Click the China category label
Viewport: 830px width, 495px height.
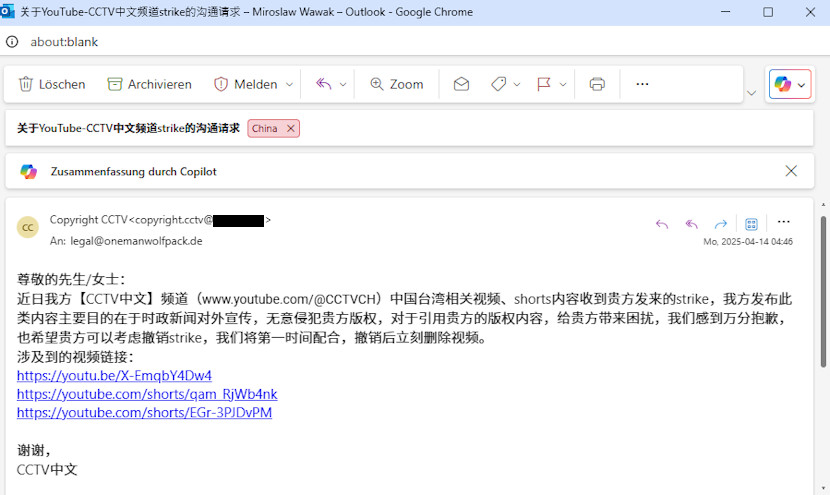coord(265,128)
